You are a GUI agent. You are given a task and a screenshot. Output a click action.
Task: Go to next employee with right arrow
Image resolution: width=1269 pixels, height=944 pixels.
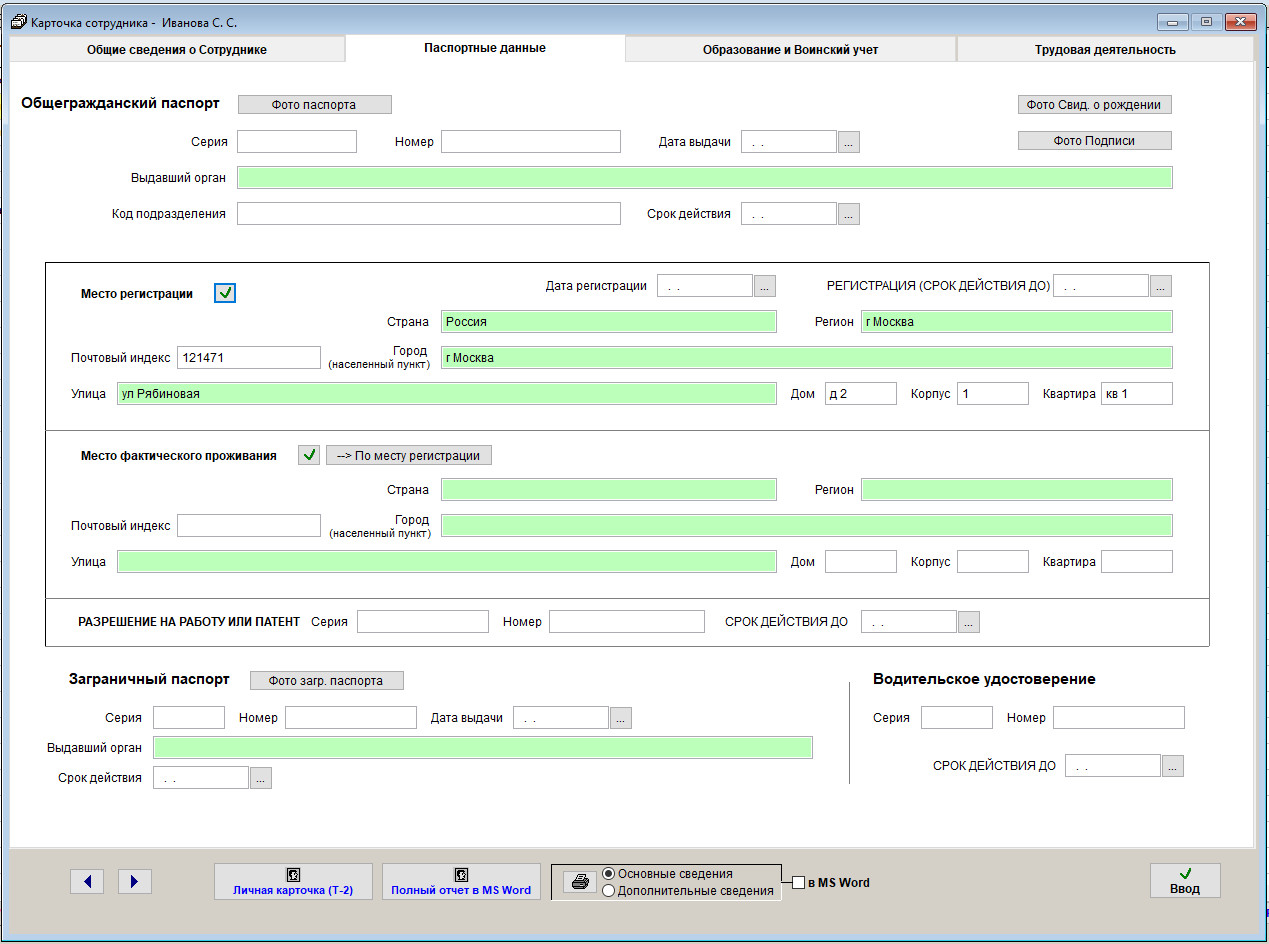tap(135, 881)
